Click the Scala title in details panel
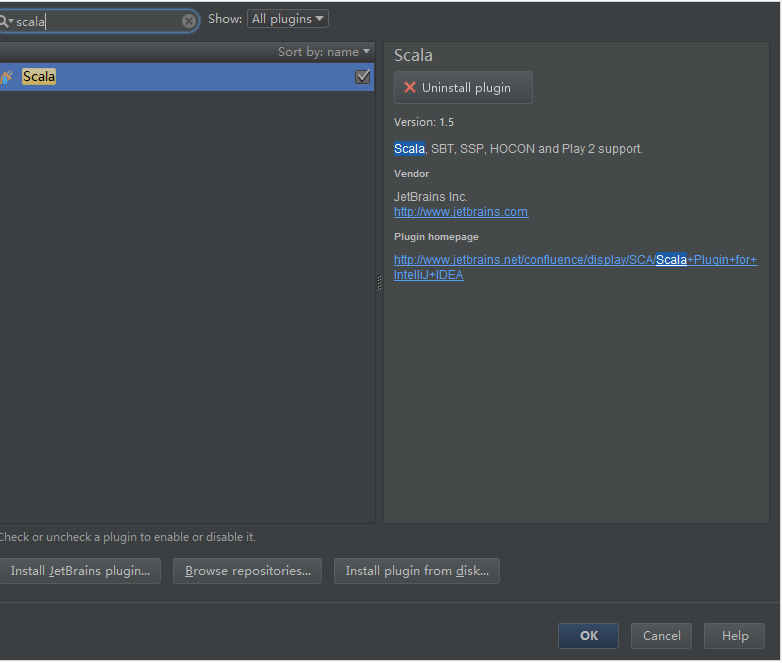 click(413, 55)
